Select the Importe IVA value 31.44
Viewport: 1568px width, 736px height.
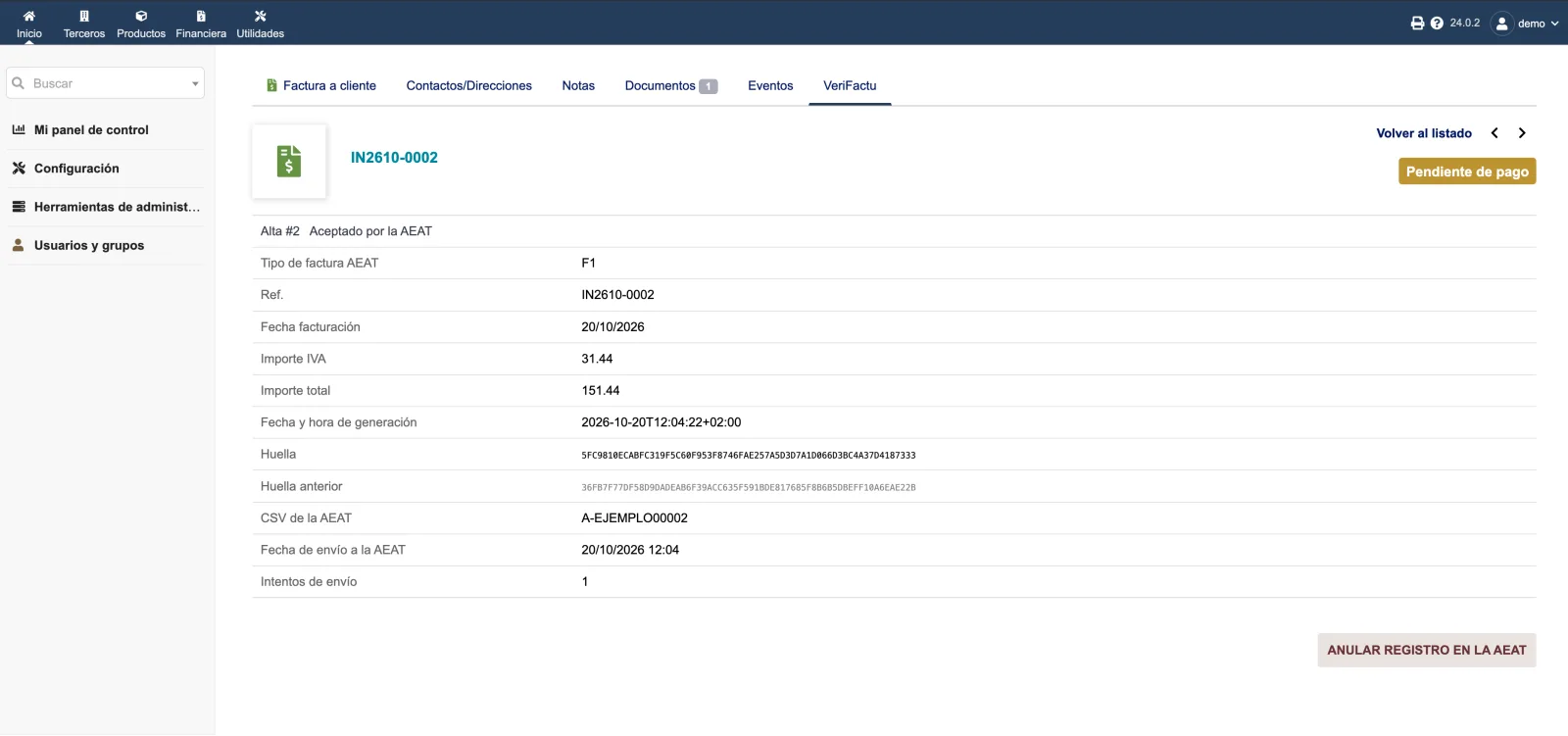[597, 359]
